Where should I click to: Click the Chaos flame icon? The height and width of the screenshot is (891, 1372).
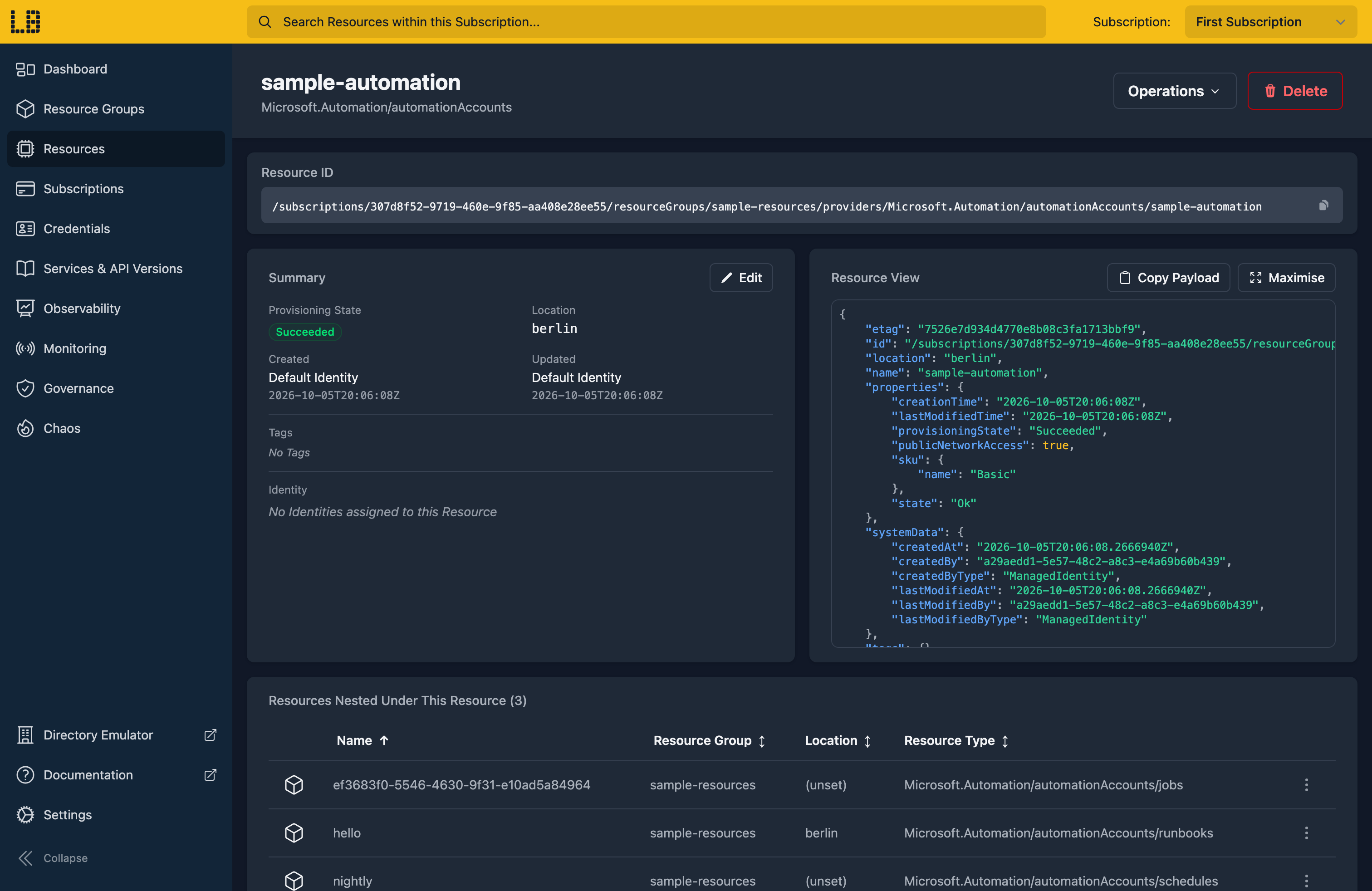click(25, 428)
